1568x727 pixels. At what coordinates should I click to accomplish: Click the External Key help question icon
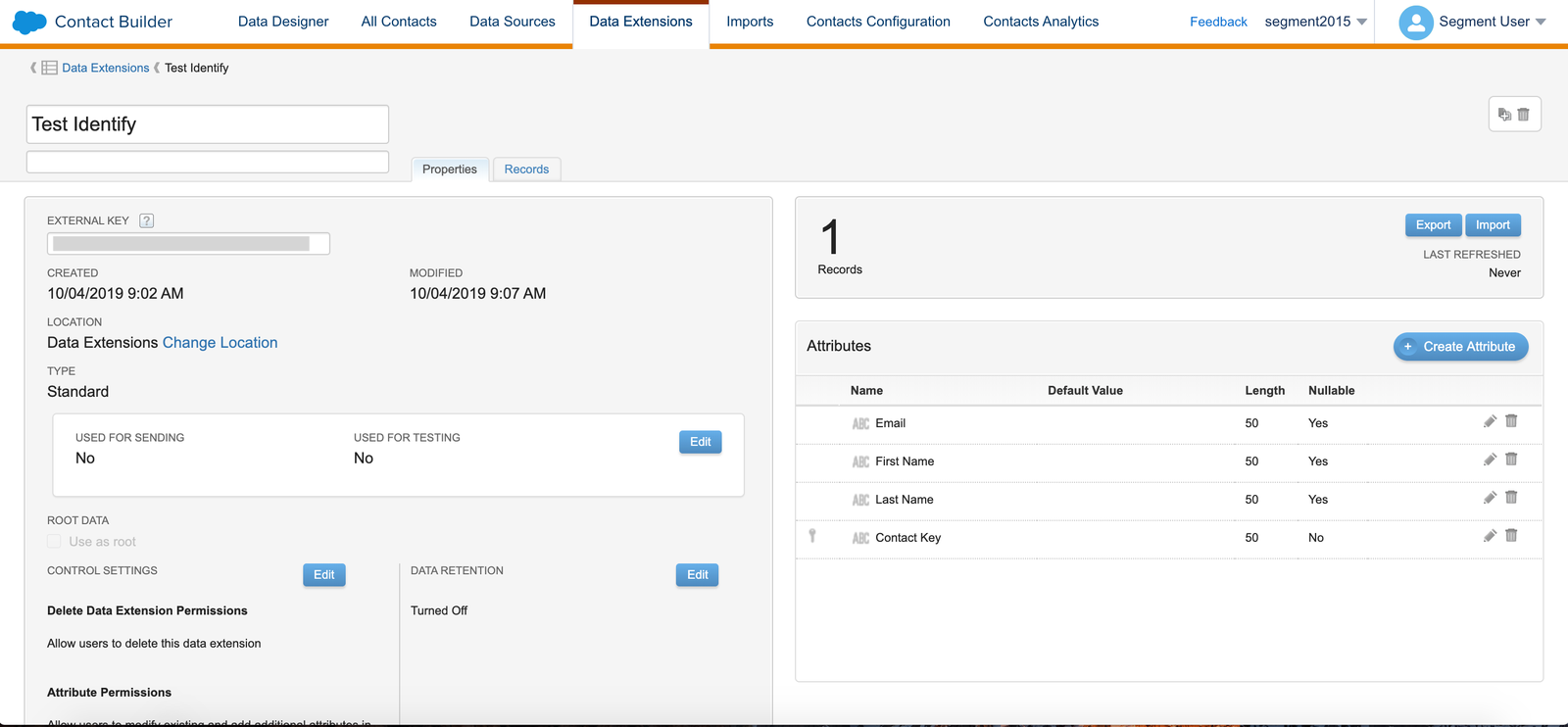pos(147,220)
